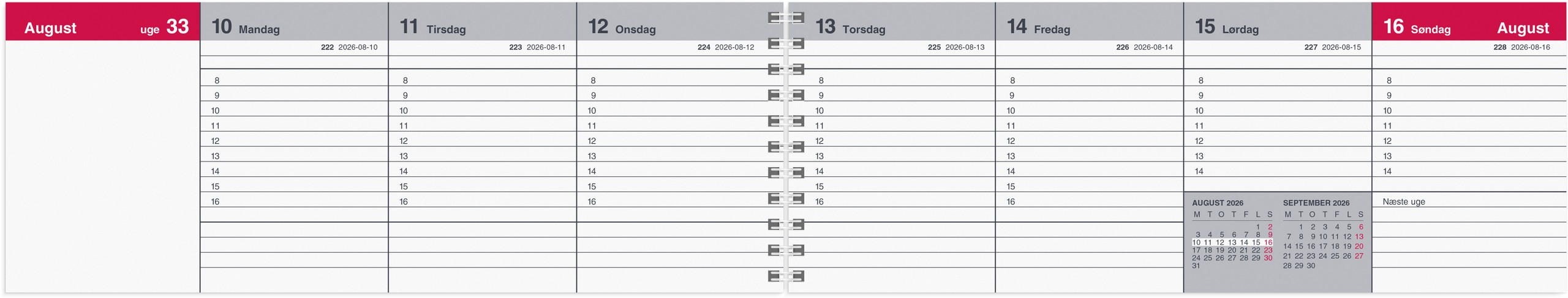Pick the 10 o'clock row under Tirsdag
Viewport: 1568px width, 298px height.
coord(482,111)
